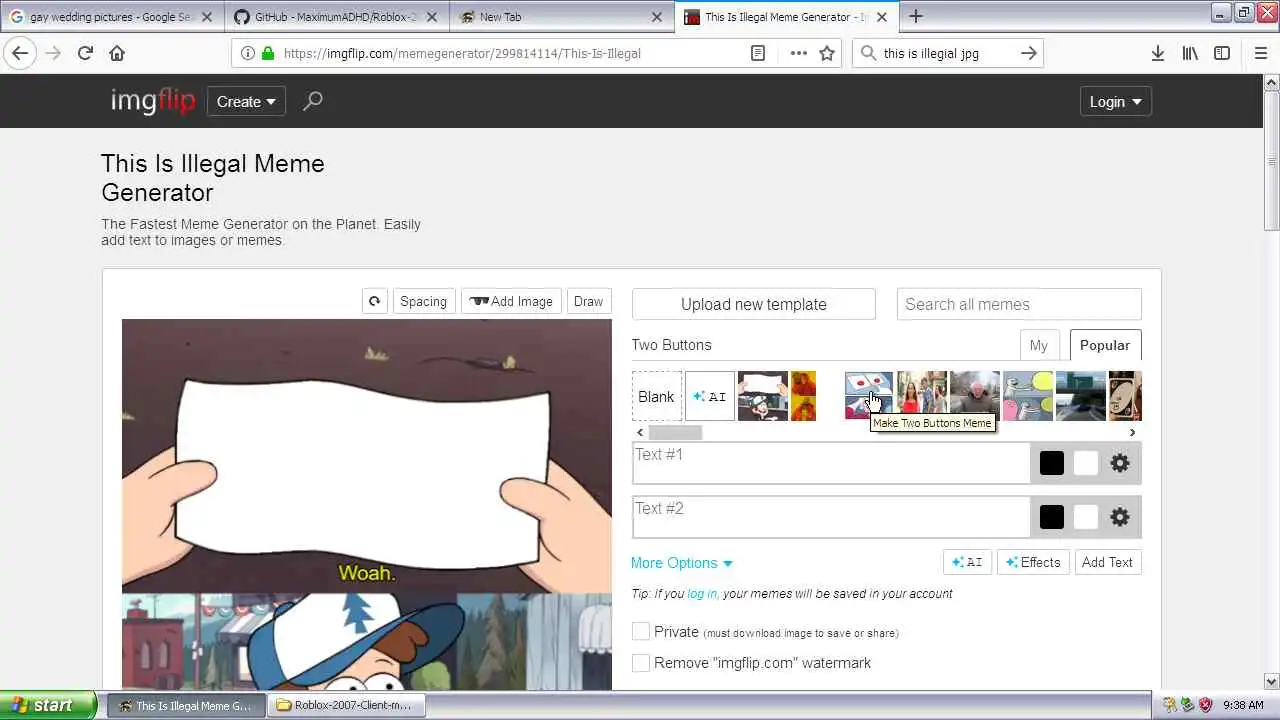The height and width of the screenshot is (720, 1280).
Task: Reload the current page
Action: 85,53
